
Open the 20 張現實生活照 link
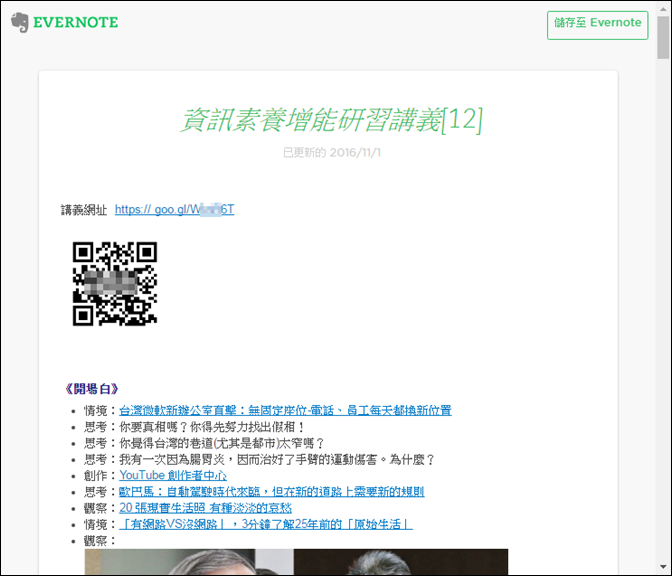[205, 508]
